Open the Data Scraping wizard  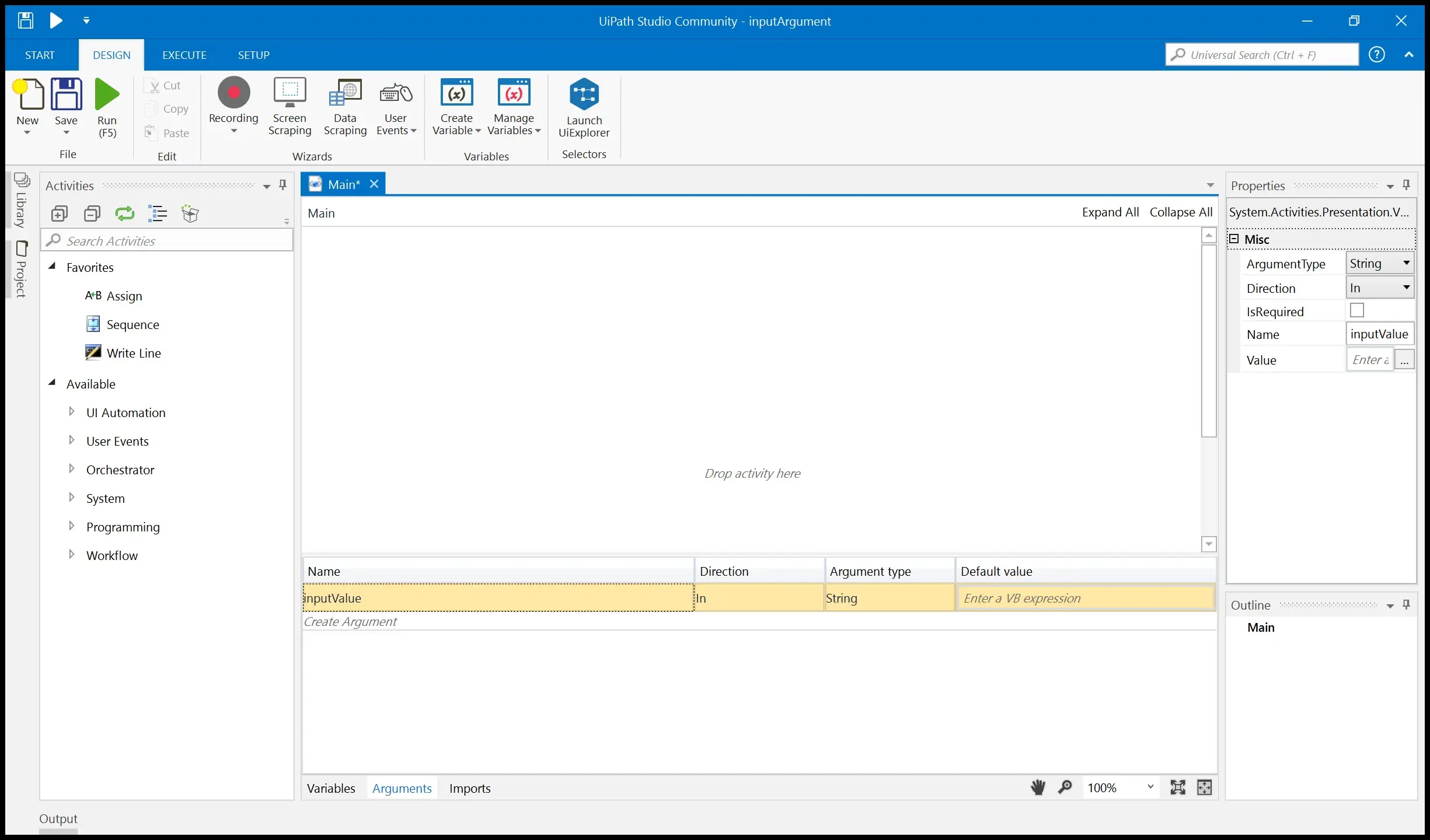point(345,106)
